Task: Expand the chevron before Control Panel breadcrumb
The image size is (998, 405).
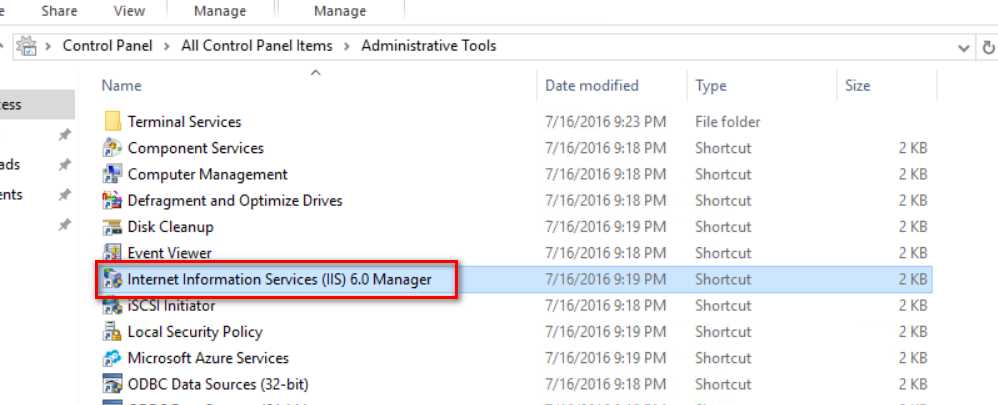Action: (x=48, y=46)
